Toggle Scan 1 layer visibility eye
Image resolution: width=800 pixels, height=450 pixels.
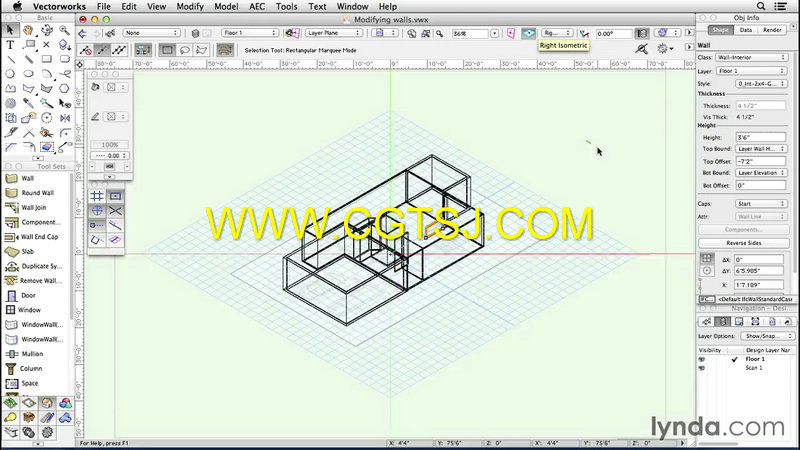702,368
